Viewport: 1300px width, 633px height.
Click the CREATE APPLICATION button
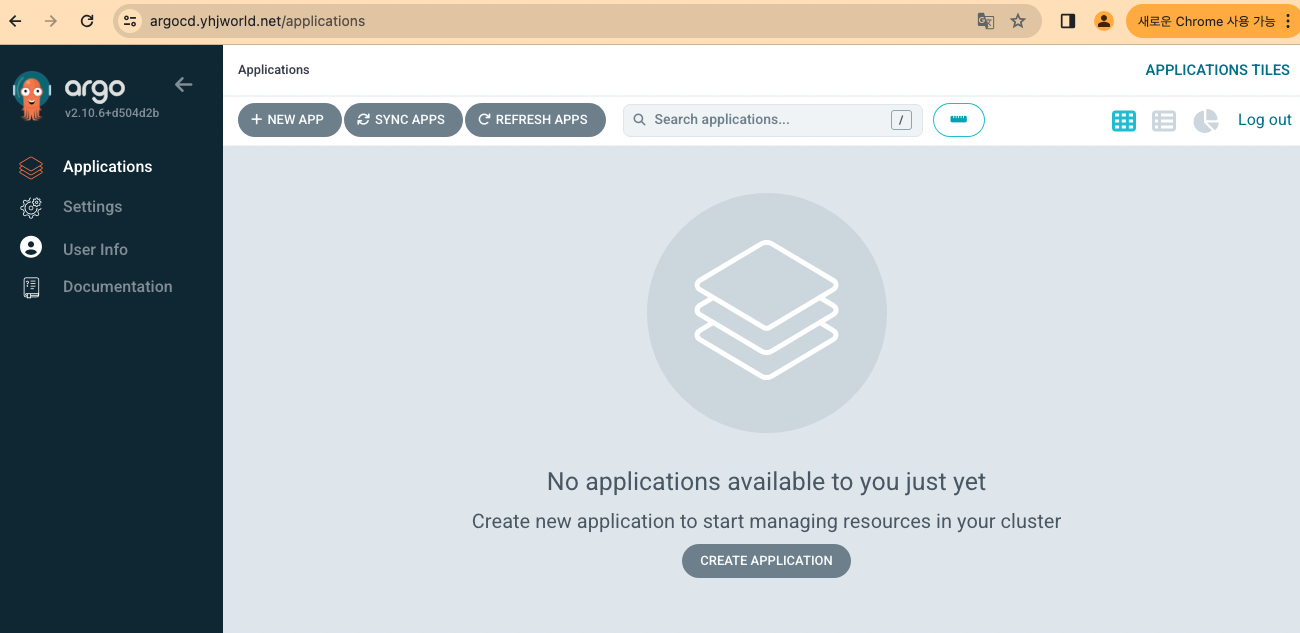click(x=766, y=561)
